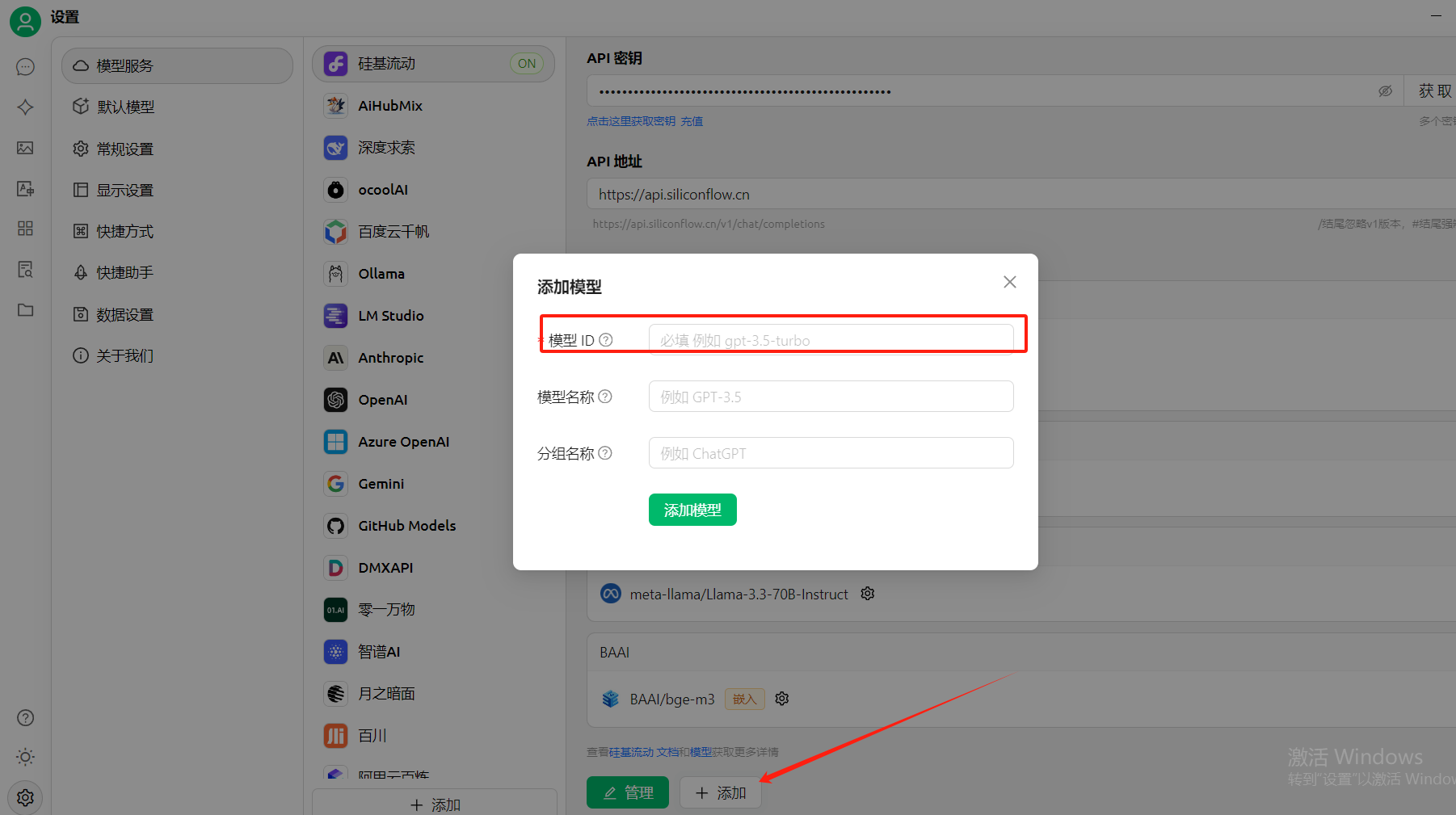Click the 分组名称 input field
This screenshot has height=815, width=1456.
[x=831, y=453]
